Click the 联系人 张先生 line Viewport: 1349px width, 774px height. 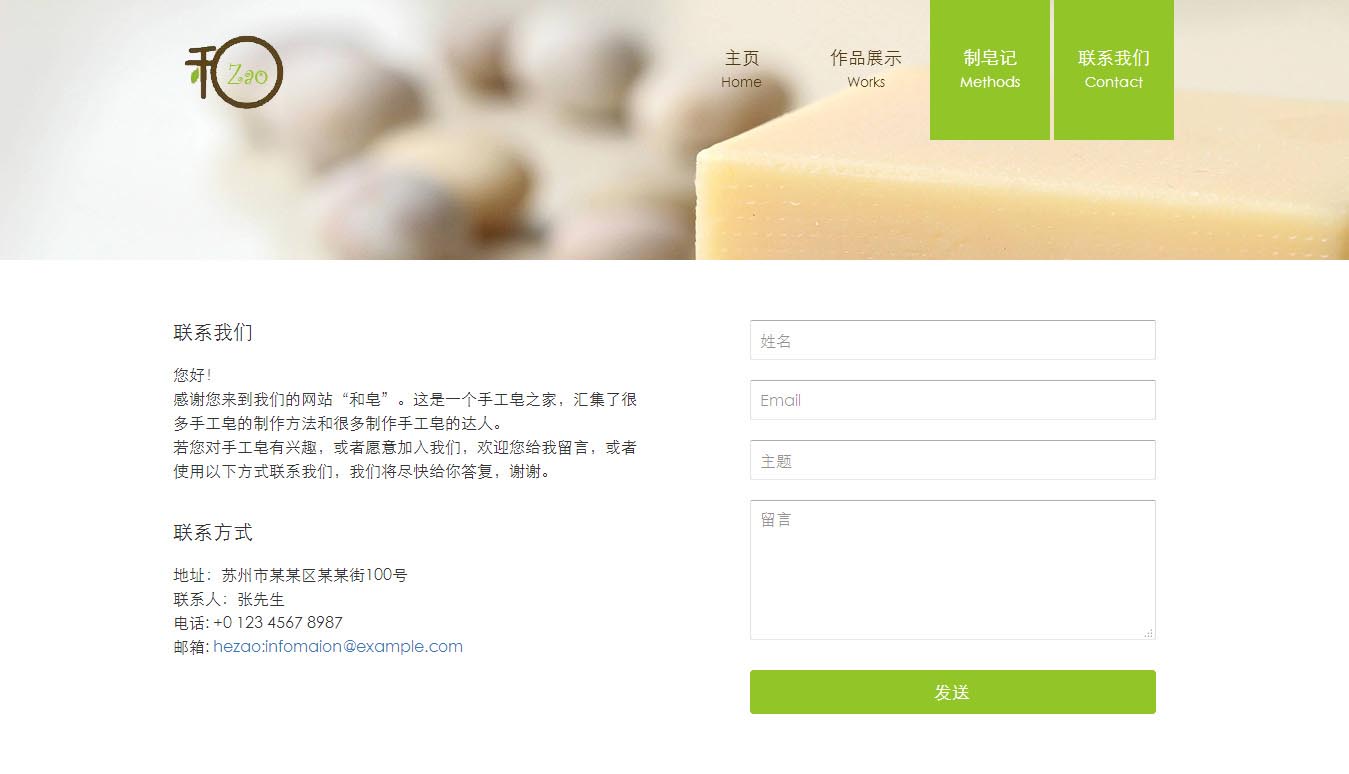tap(229, 599)
